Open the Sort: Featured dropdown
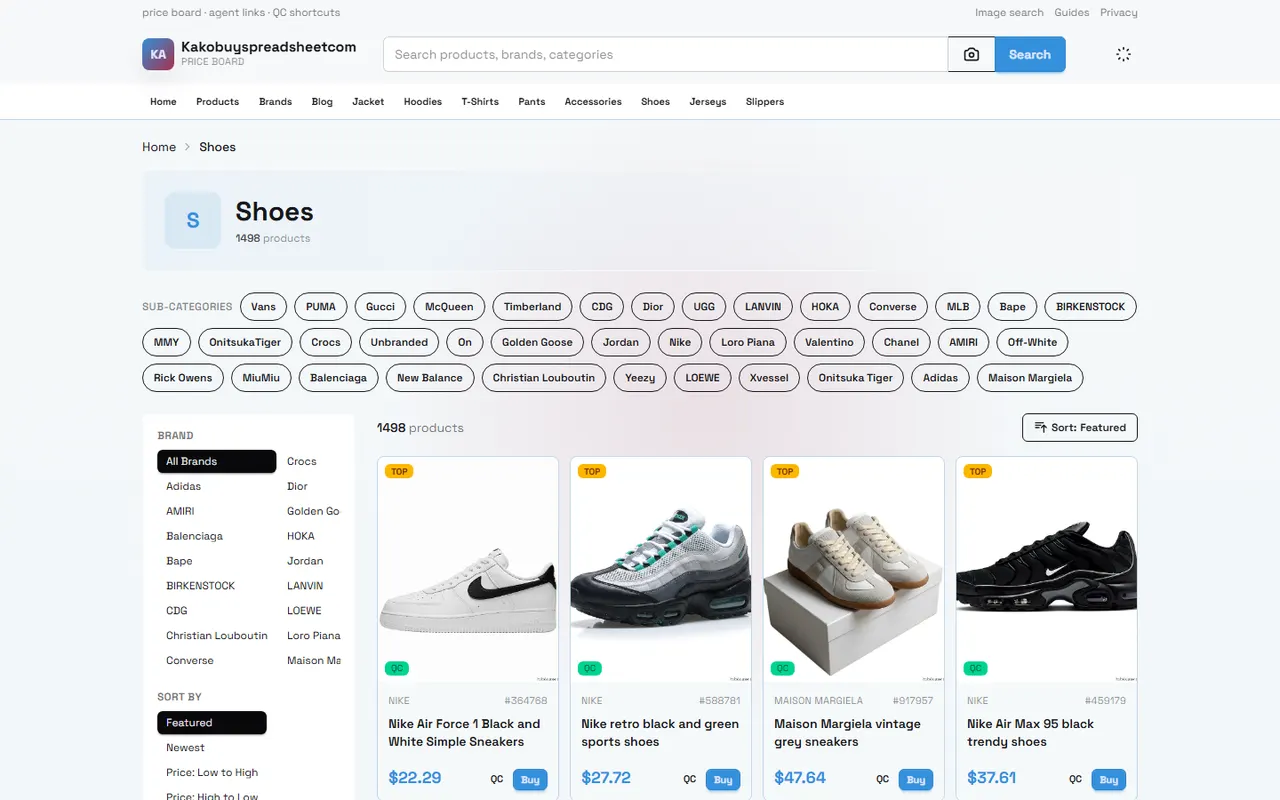1280x800 pixels. [x=1079, y=427]
